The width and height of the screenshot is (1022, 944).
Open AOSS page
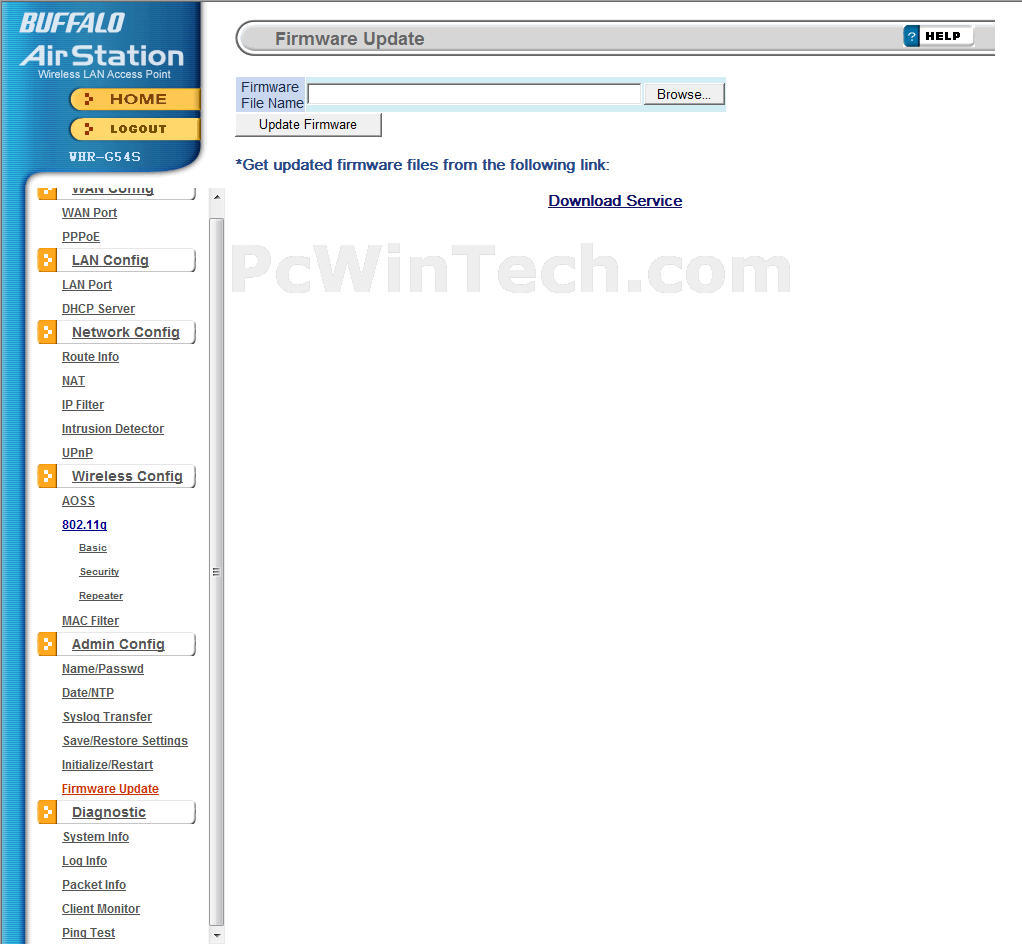click(x=78, y=501)
